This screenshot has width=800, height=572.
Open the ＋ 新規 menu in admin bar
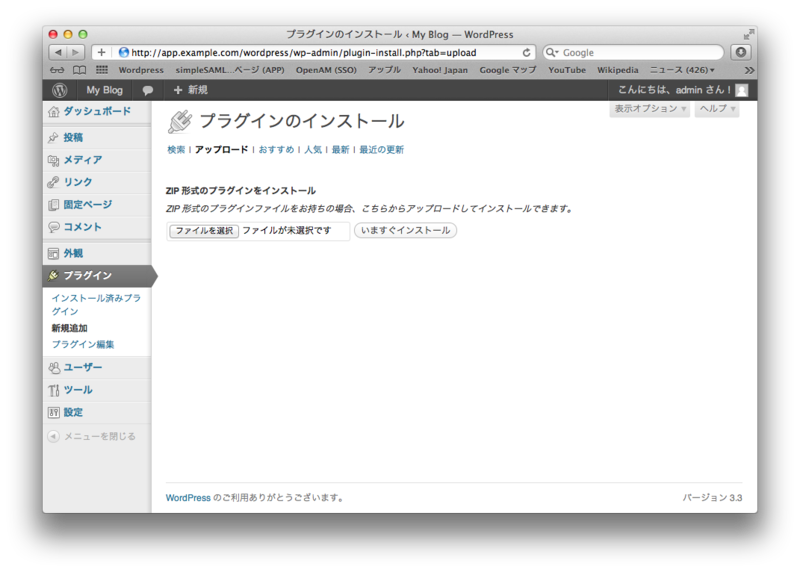tap(190, 90)
